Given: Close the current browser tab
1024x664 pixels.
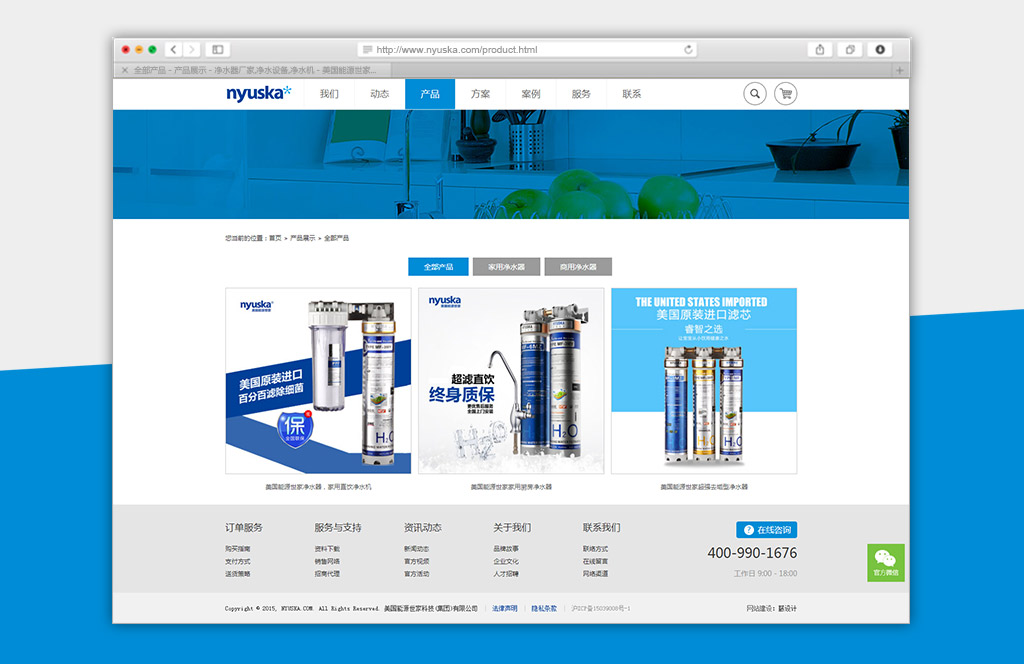Looking at the screenshot, I should [x=125, y=70].
